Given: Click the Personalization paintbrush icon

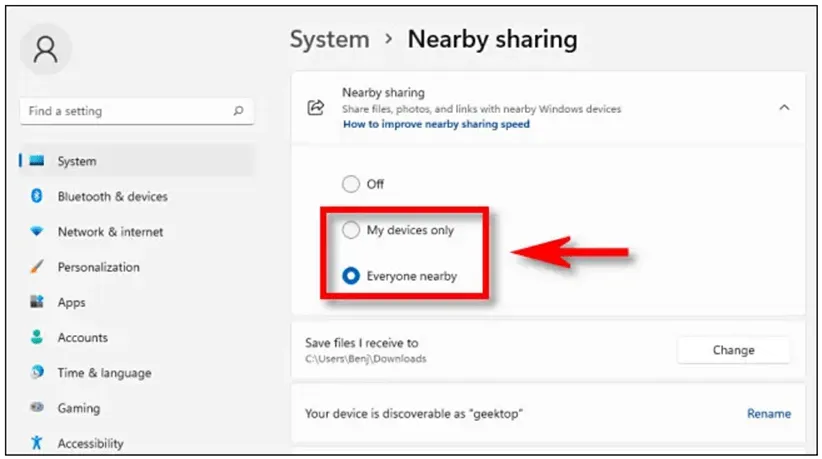Looking at the screenshot, I should [38, 267].
